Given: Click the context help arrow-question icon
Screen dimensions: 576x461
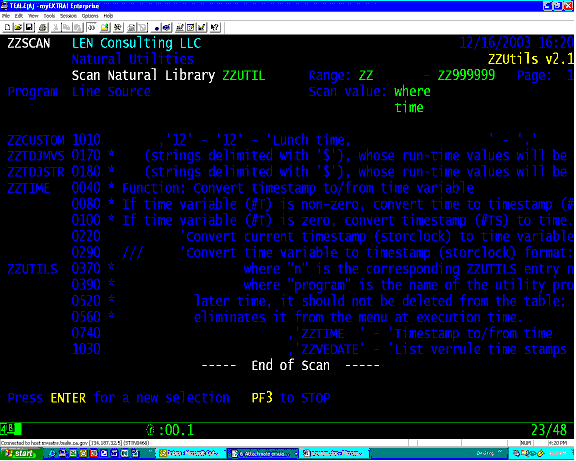Looking at the screenshot, I should pos(215,28).
